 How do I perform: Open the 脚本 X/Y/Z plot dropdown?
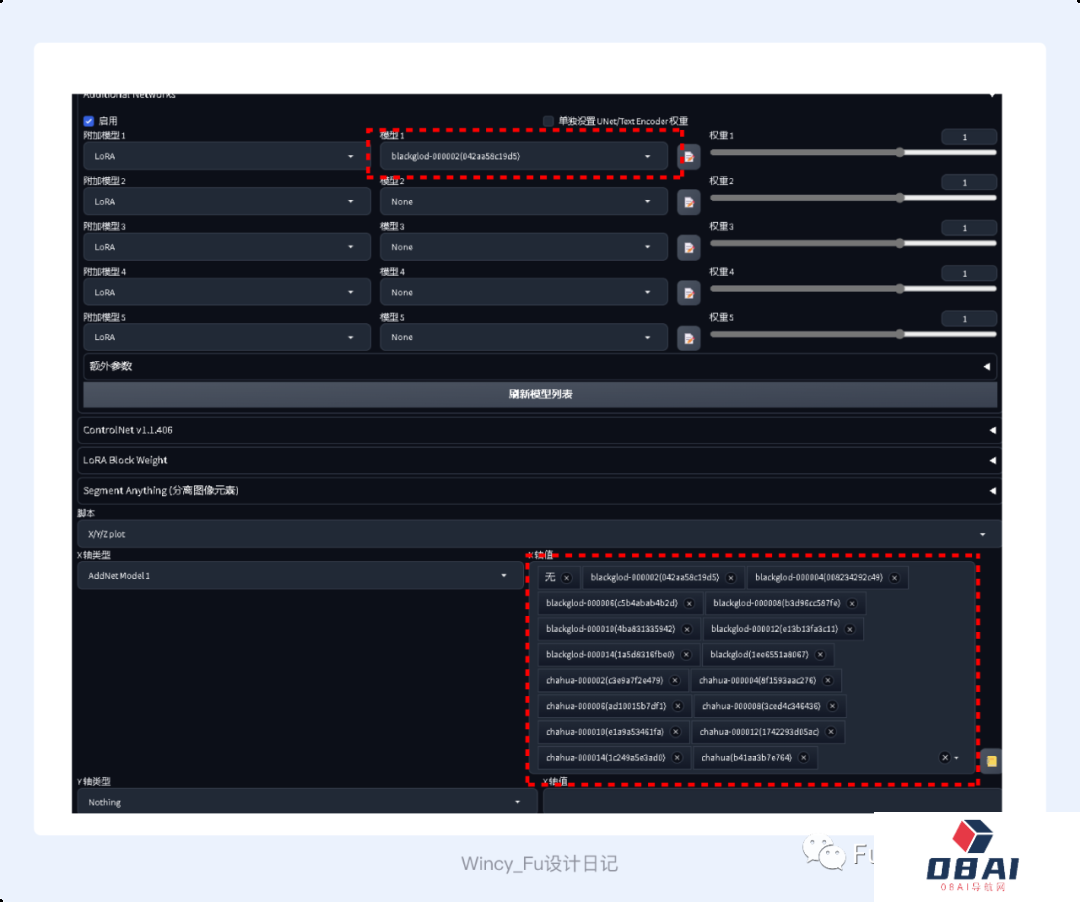[x=538, y=535]
